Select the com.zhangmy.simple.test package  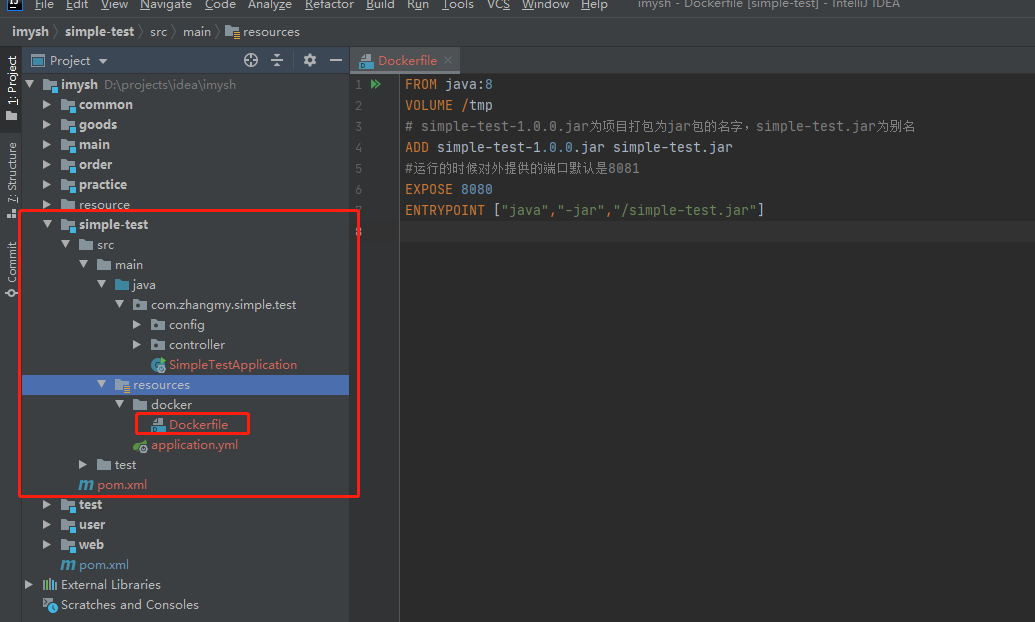tap(223, 304)
